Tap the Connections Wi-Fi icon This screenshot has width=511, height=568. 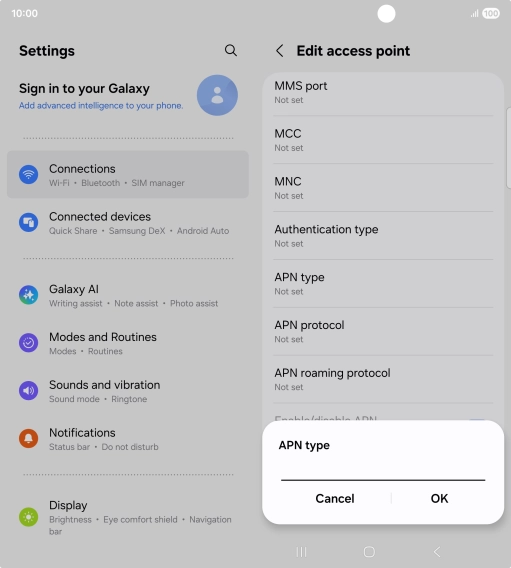click(x=29, y=175)
